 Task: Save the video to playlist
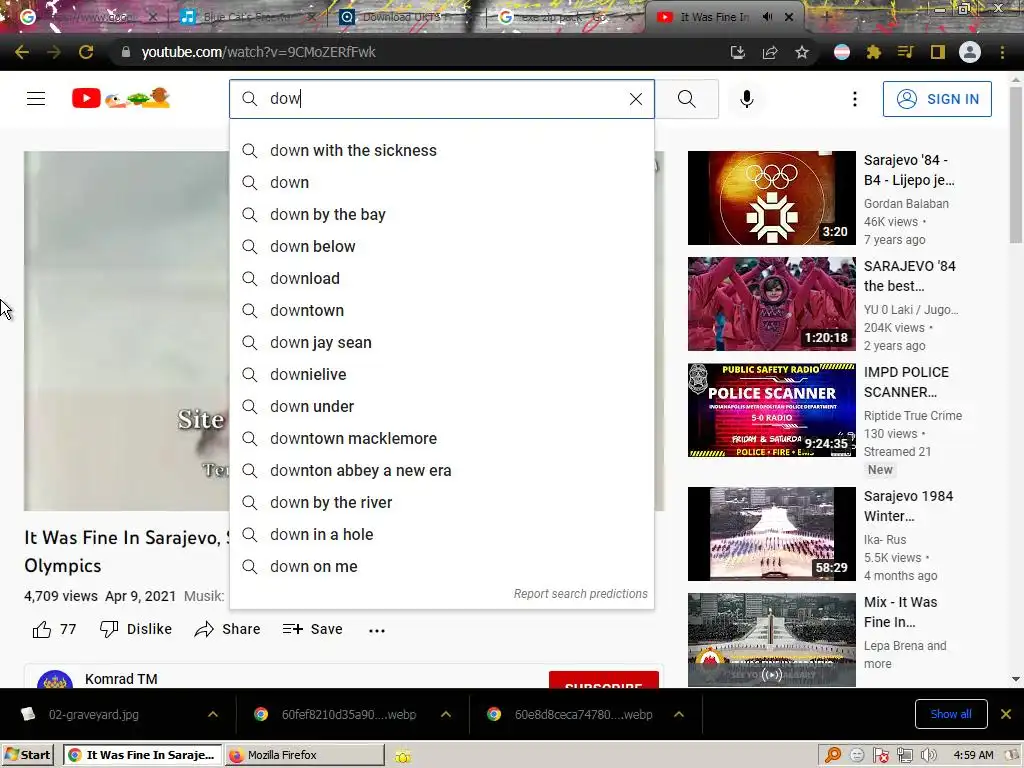312,630
